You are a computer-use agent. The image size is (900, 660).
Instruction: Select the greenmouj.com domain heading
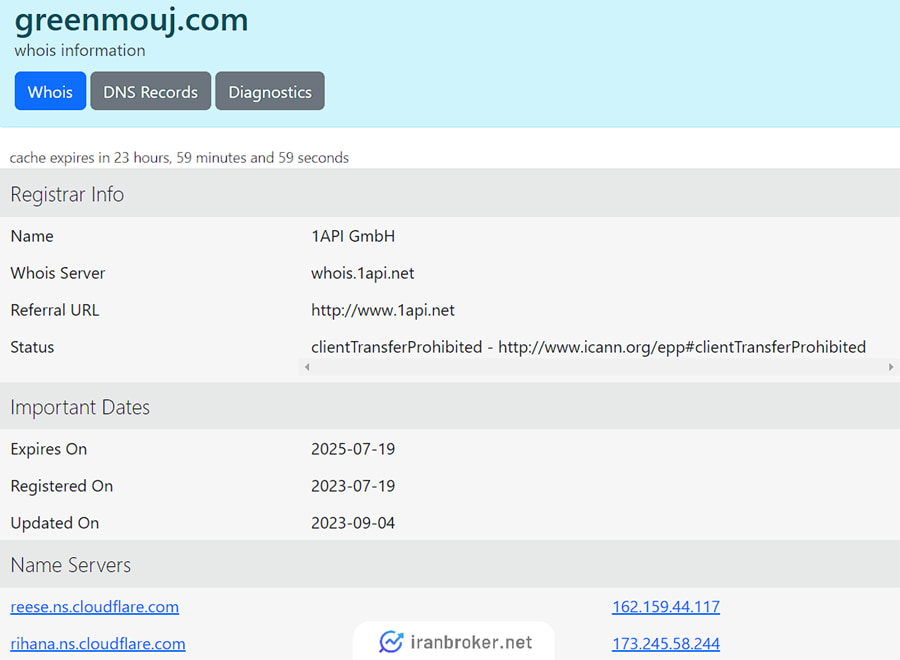point(131,20)
